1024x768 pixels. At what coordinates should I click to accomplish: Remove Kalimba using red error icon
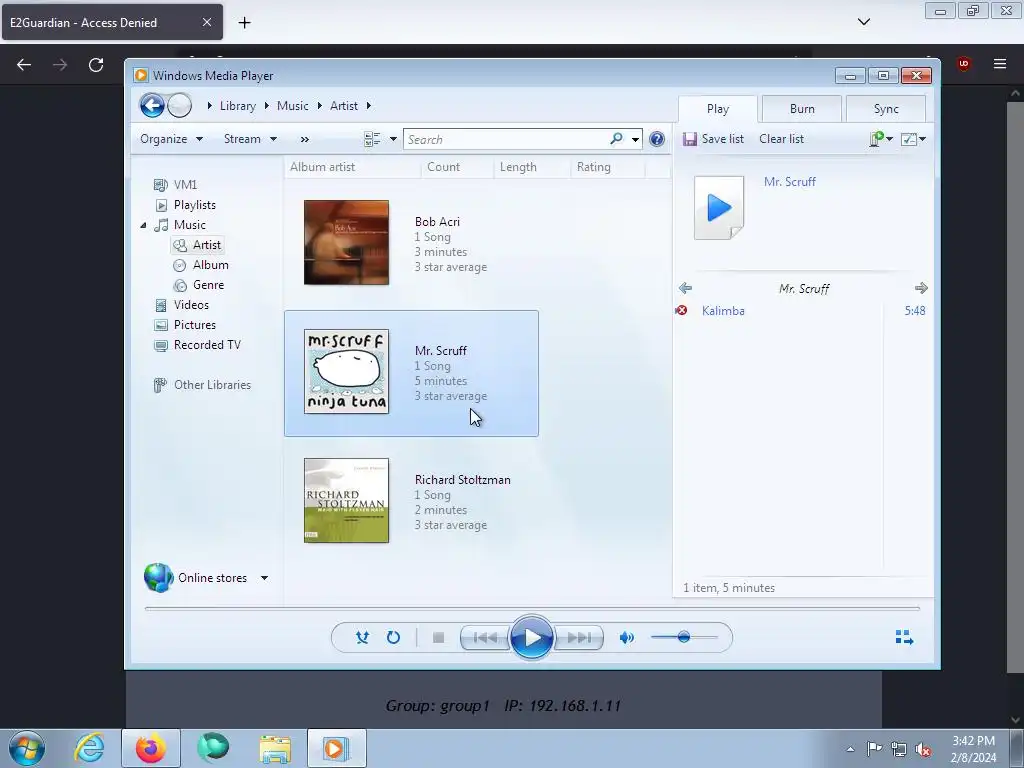[682, 310]
